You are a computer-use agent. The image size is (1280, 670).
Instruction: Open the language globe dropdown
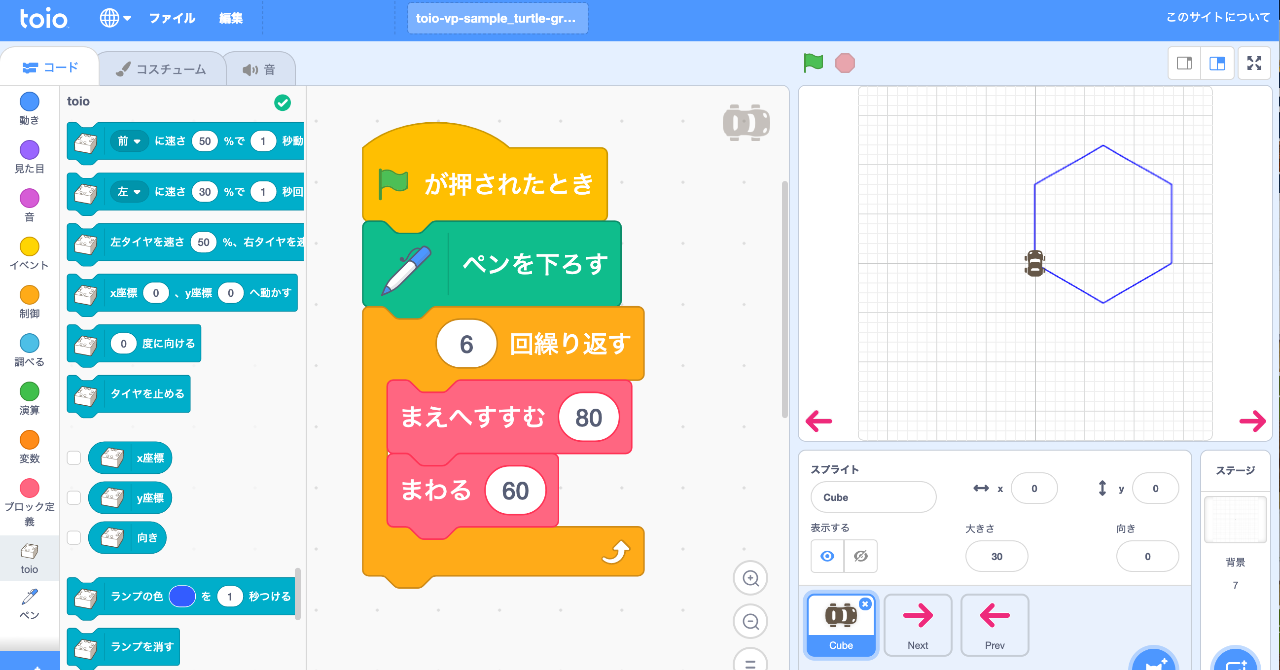click(x=116, y=18)
